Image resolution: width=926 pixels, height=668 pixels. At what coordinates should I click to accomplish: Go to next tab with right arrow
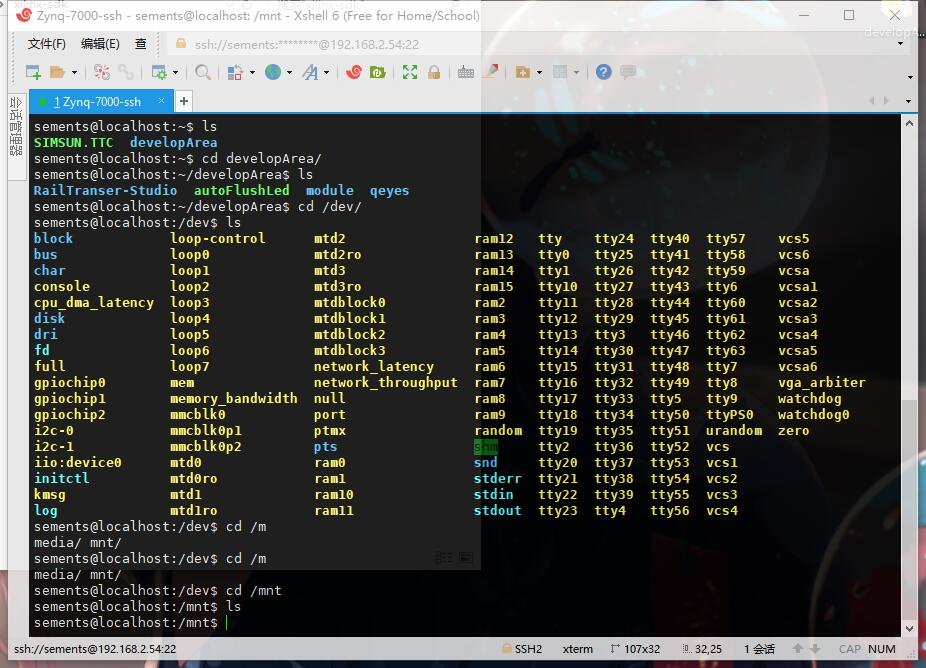(x=886, y=101)
